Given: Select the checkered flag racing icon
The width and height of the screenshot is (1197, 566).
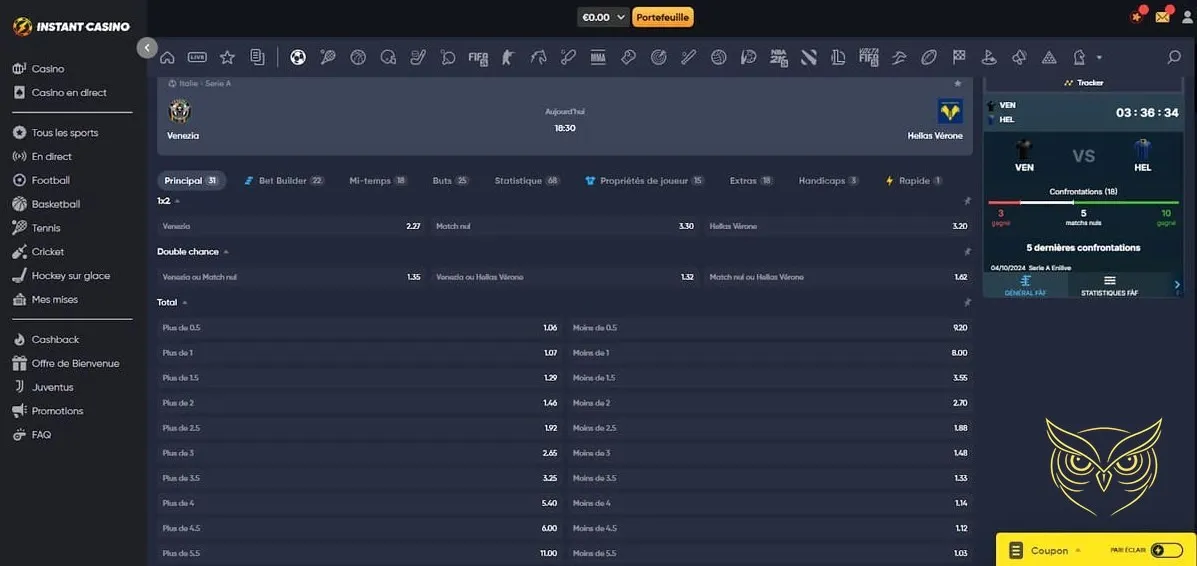Looking at the screenshot, I should tap(959, 57).
